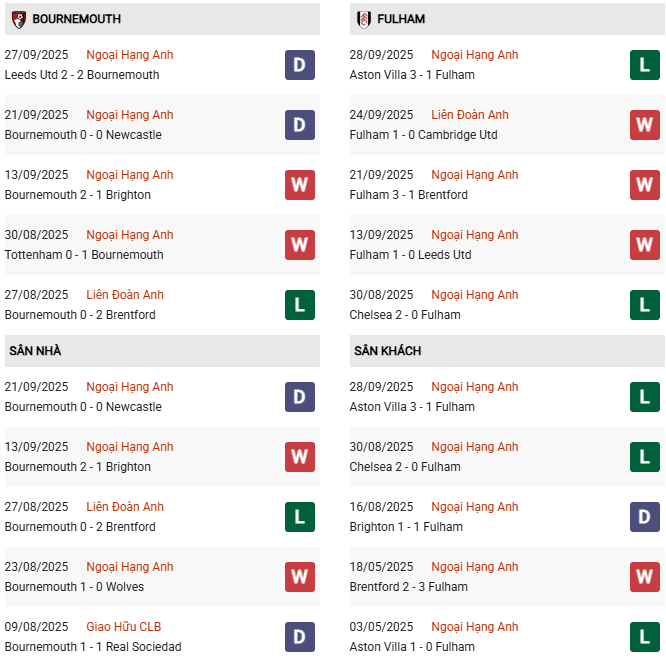This screenshot has width=666, height=658.
Task: Open the SÂN KHÁCH section header
Action: (x=387, y=351)
